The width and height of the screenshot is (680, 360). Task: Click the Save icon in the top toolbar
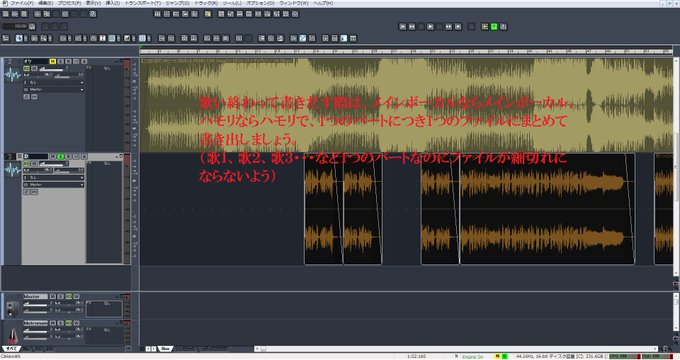click(x=24, y=14)
